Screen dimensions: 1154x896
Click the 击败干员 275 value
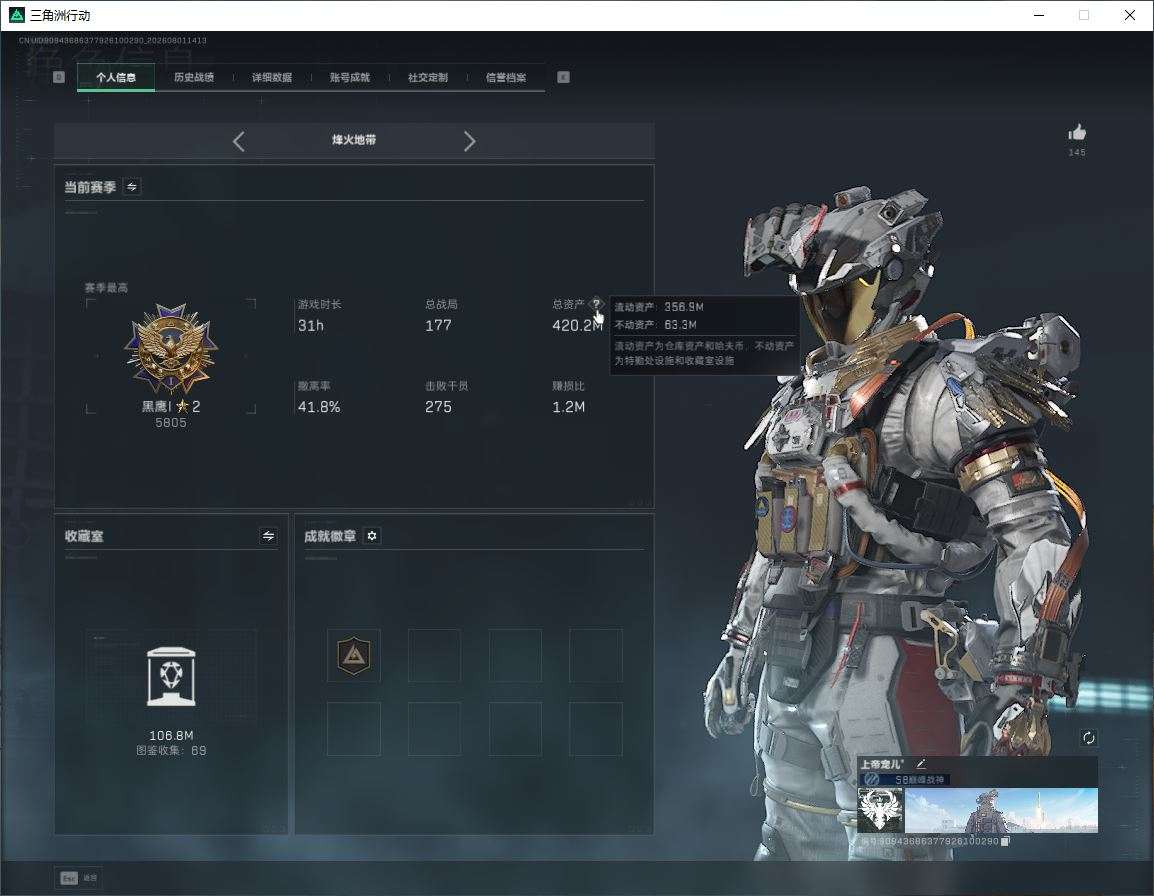(x=438, y=407)
